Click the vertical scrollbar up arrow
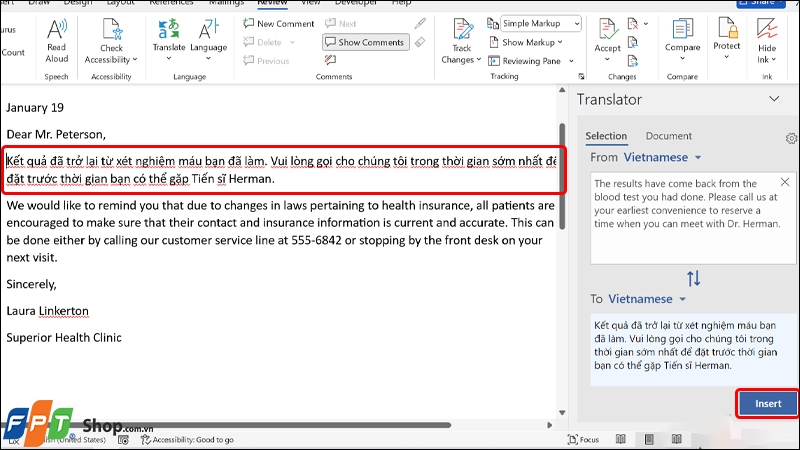Screen dimensions: 800x450 562,90
